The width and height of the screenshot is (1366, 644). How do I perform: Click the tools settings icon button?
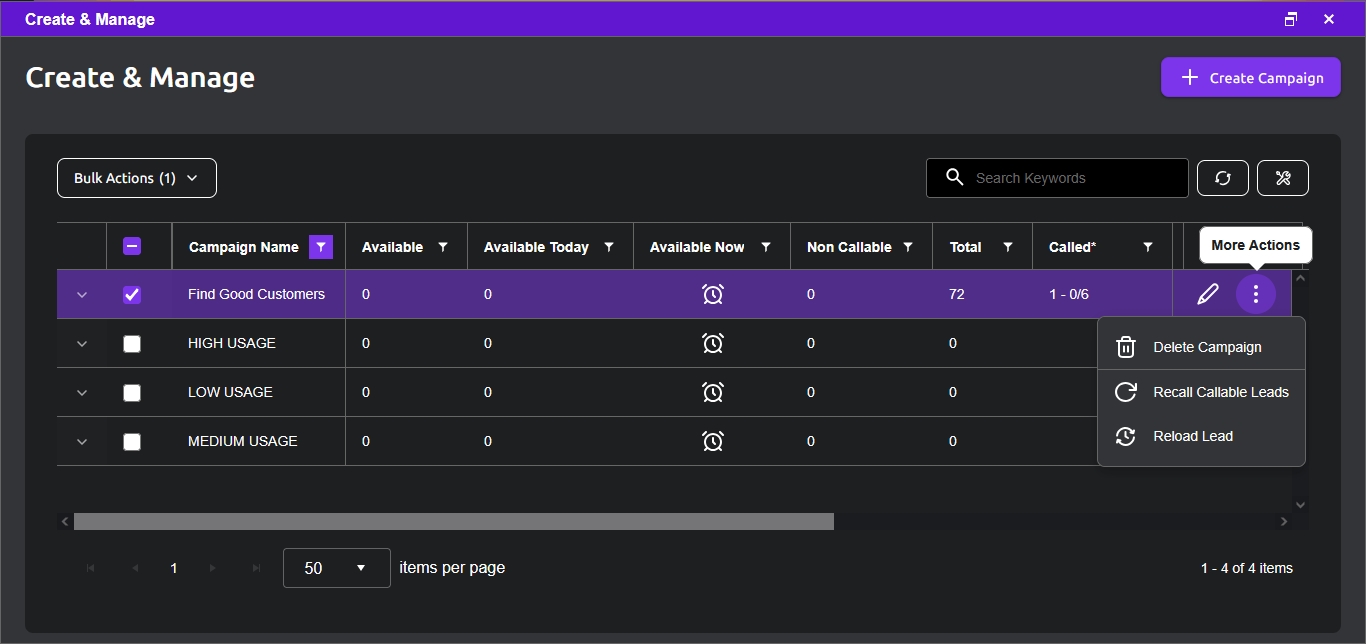1283,178
